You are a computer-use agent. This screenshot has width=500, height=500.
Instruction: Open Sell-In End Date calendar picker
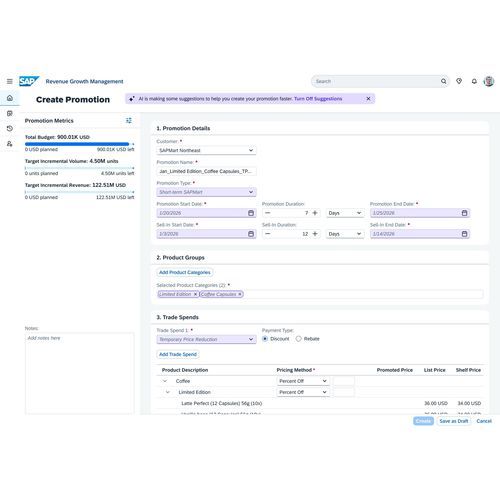[464, 234]
